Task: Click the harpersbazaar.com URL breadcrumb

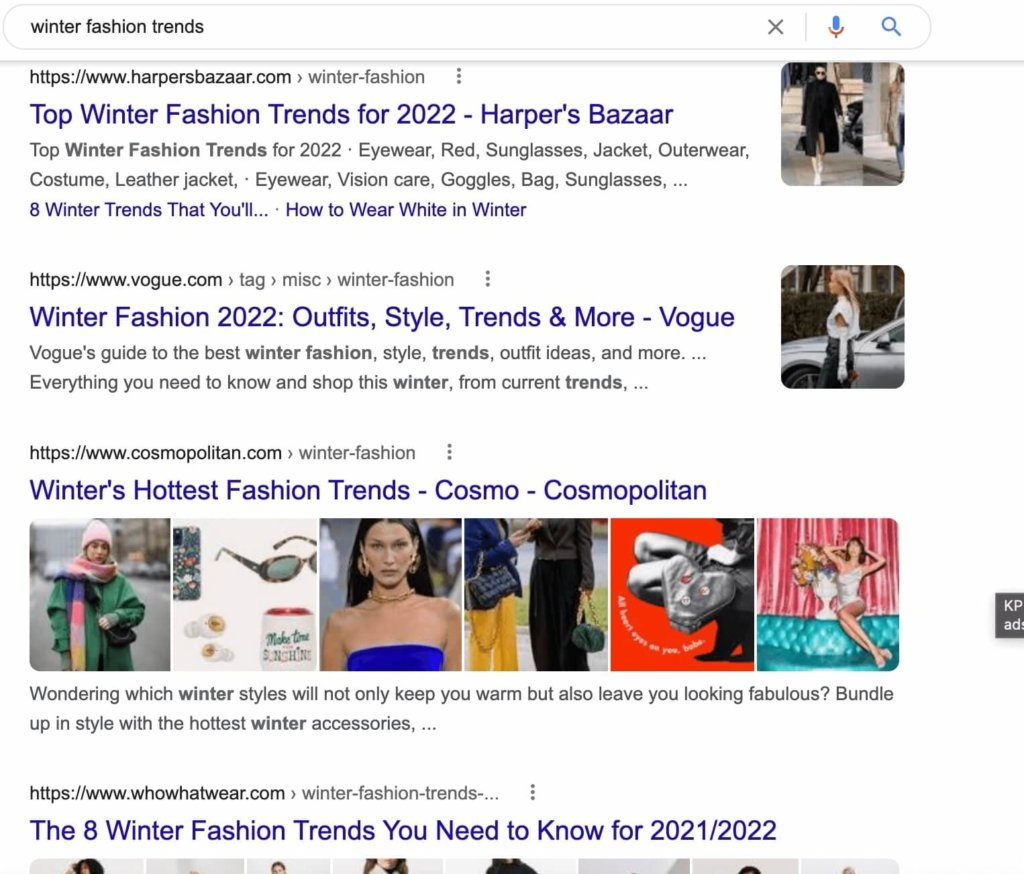Action: coord(227,77)
